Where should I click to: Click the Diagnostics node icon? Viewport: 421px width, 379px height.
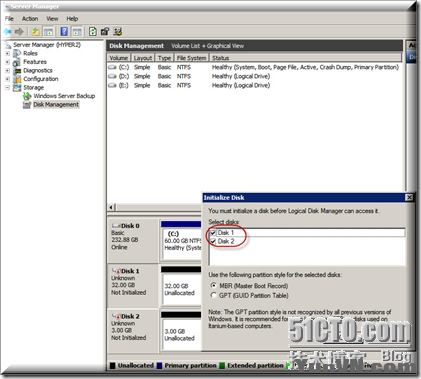tap(17, 71)
